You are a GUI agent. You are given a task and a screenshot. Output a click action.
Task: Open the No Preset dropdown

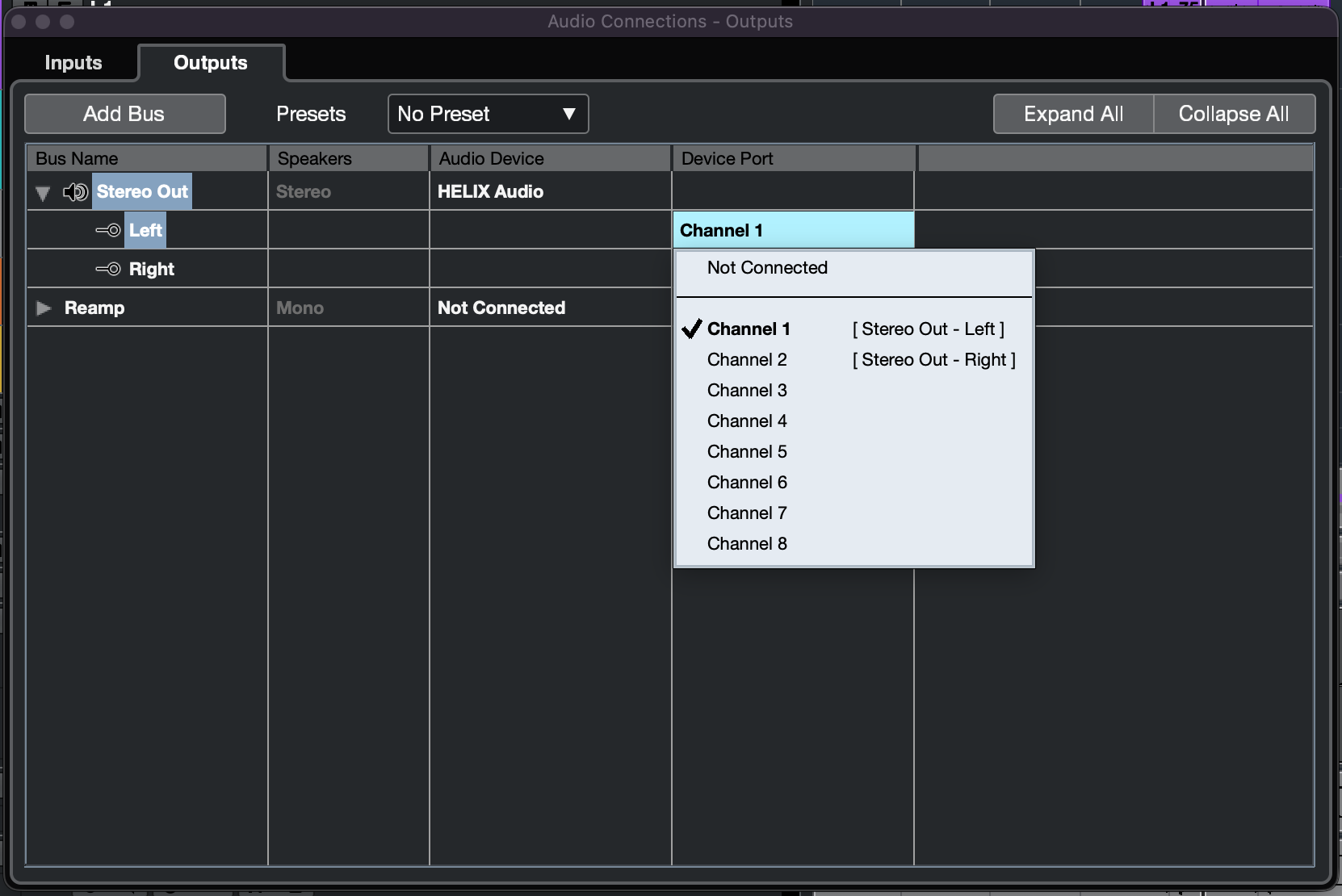pyautogui.click(x=488, y=114)
